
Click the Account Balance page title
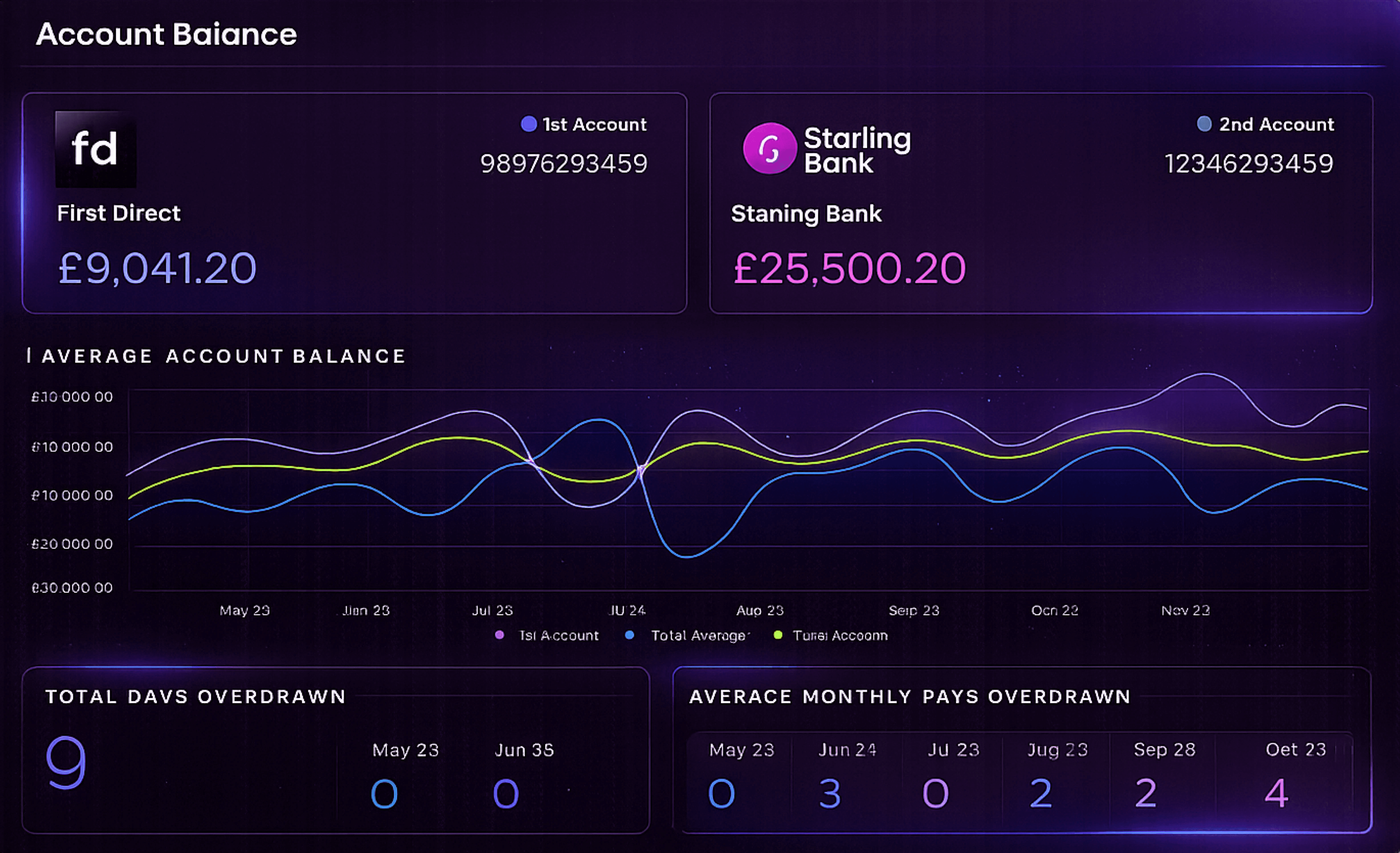coord(166,34)
